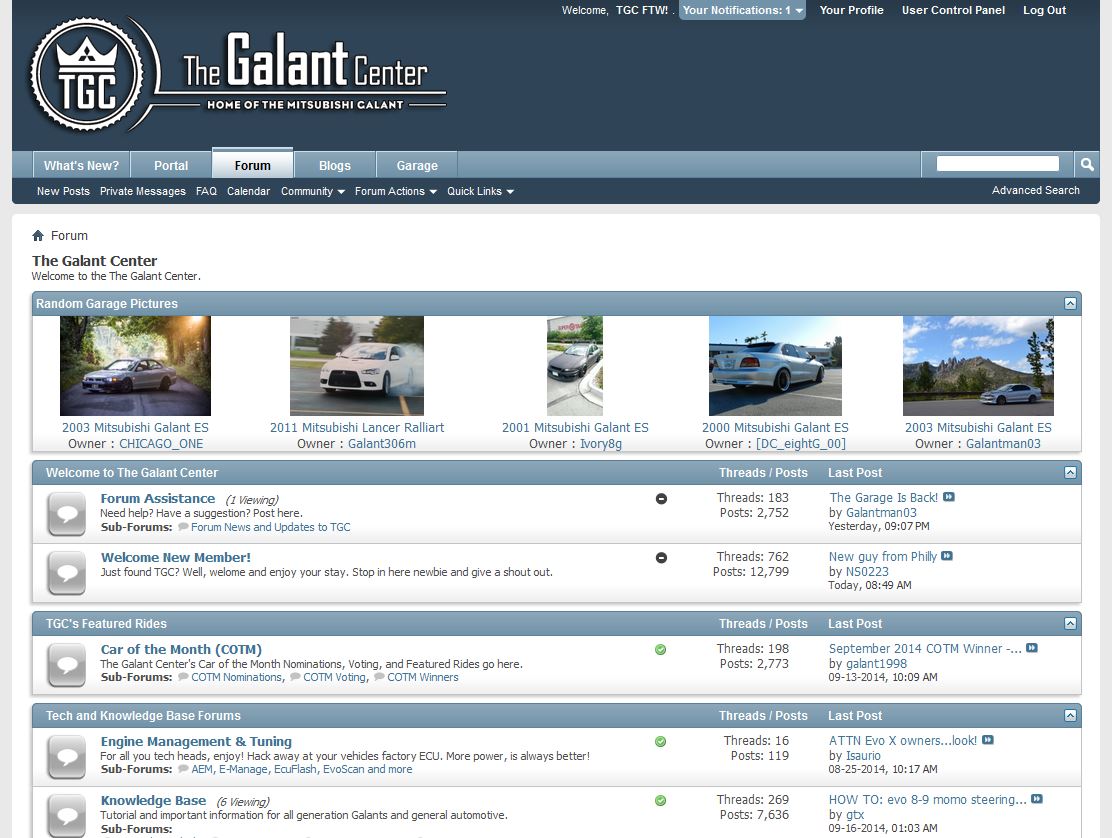This screenshot has height=838, width=1112.
Task: Click the green check icon for Engine Management & Tuning
Action: tap(660, 742)
